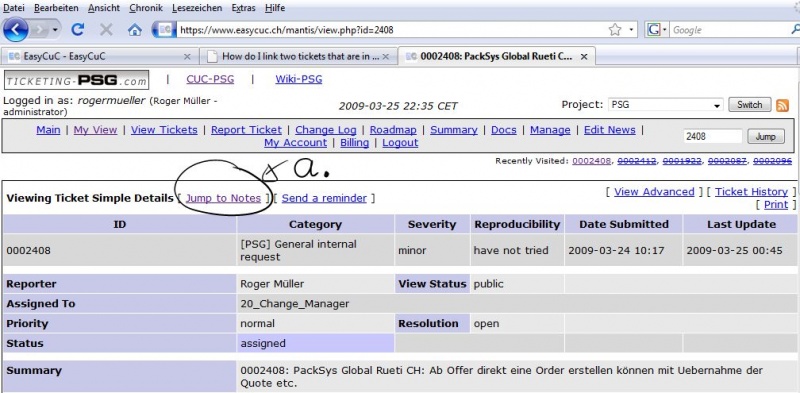Image resolution: width=800 pixels, height=393 pixels.
Task: Click the Google search magnifier icon
Action: [x=795, y=30]
